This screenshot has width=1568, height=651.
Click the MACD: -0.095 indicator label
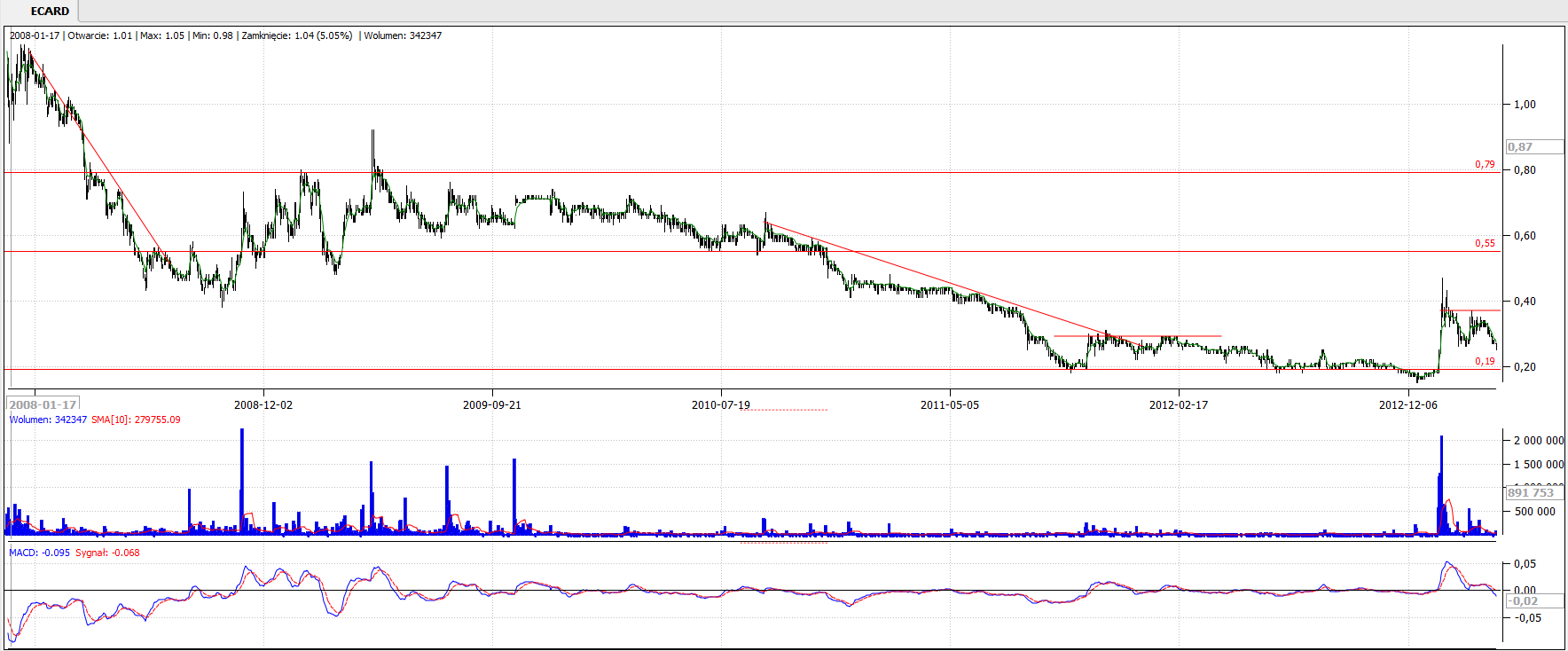40,553
